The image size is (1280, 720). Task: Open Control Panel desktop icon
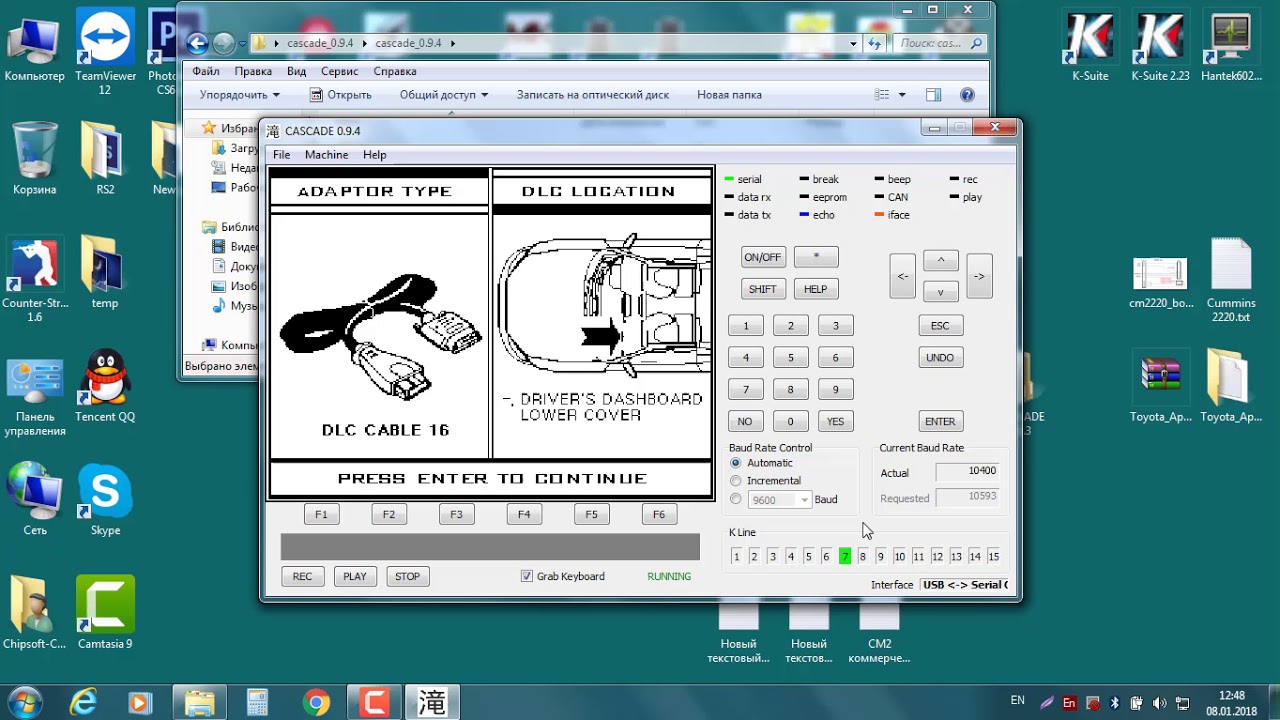pos(34,395)
